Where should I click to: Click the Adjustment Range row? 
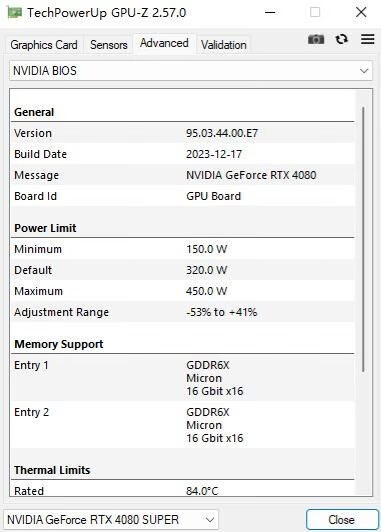[183, 312]
